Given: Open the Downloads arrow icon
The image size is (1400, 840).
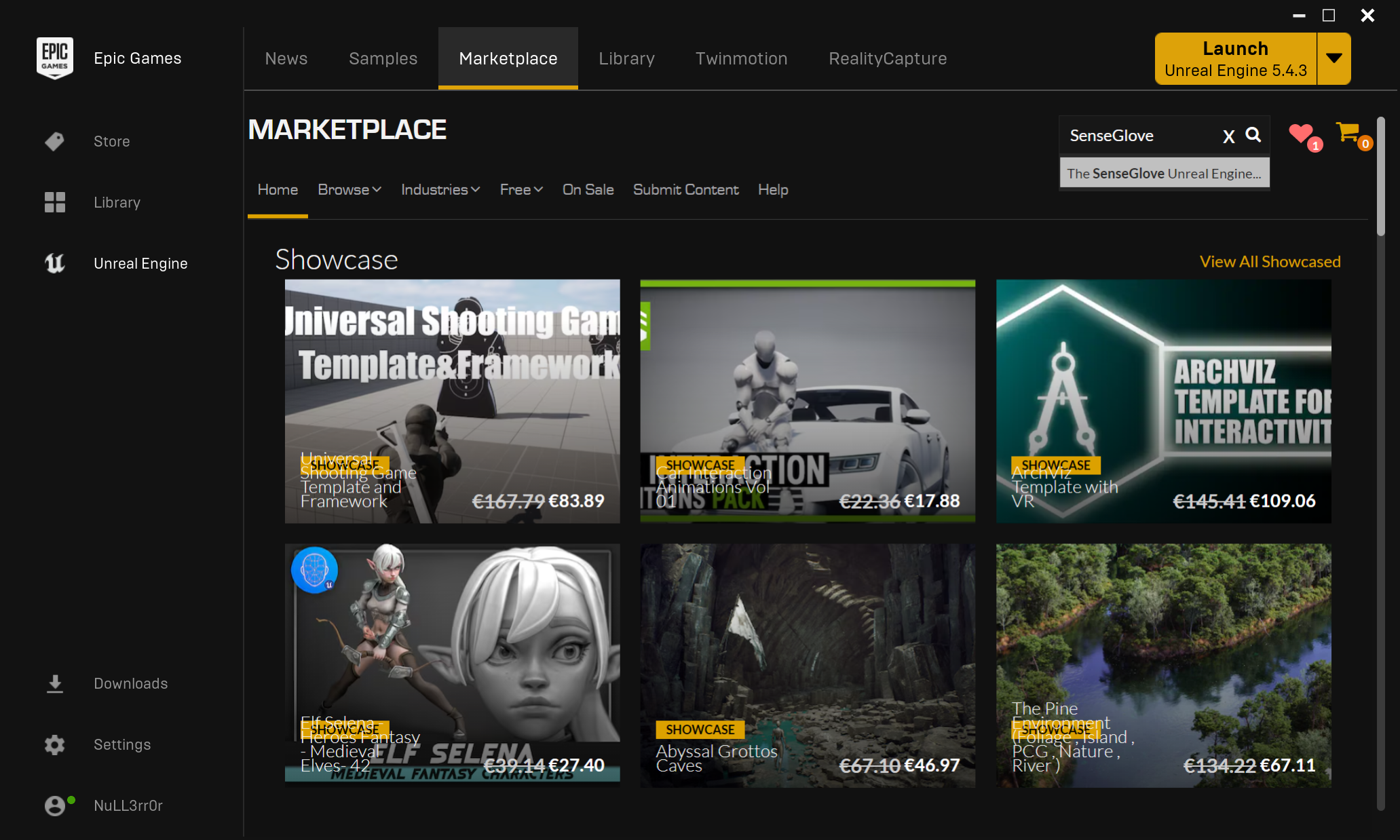Looking at the screenshot, I should 54,683.
